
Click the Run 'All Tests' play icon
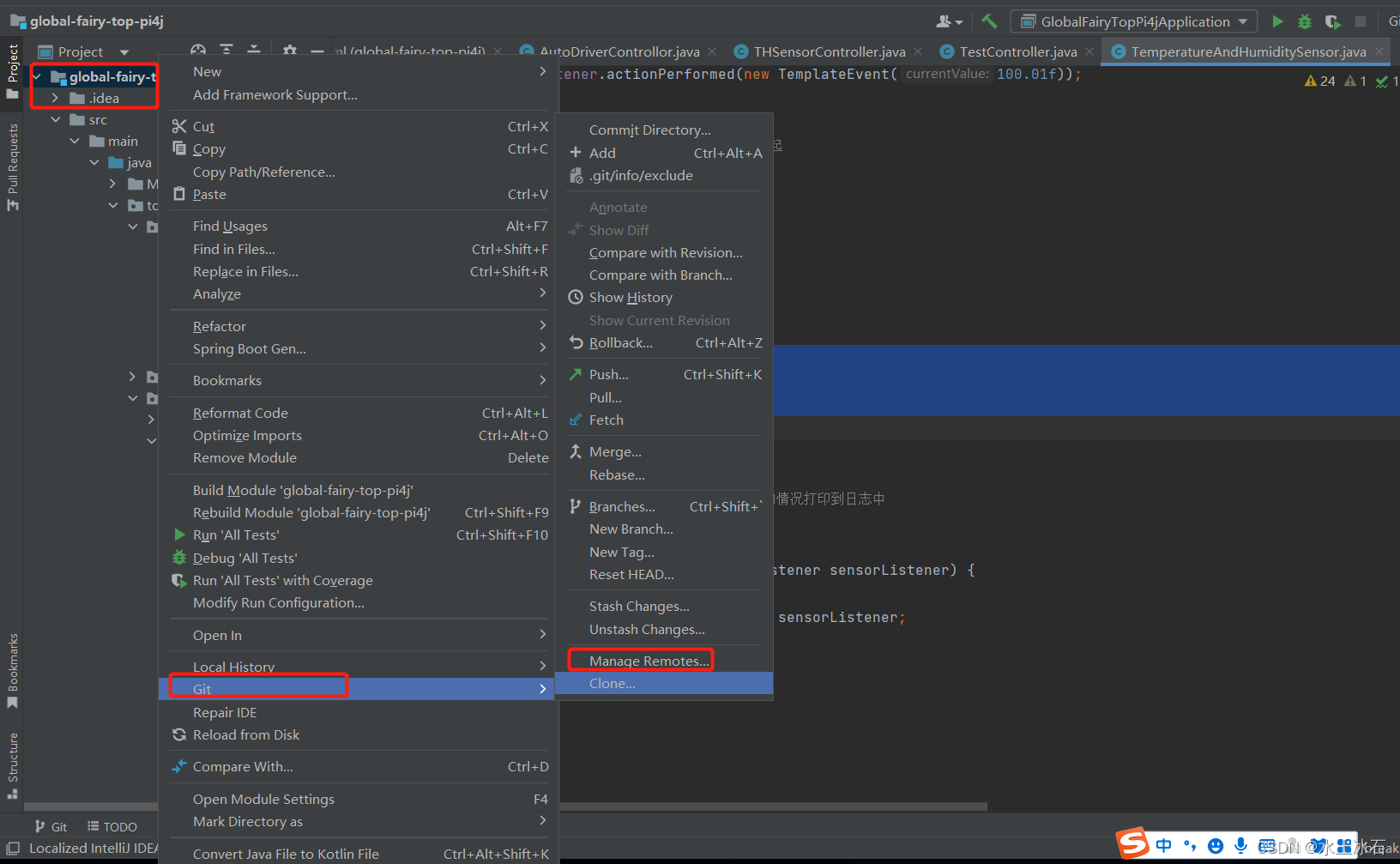click(x=179, y=535)
